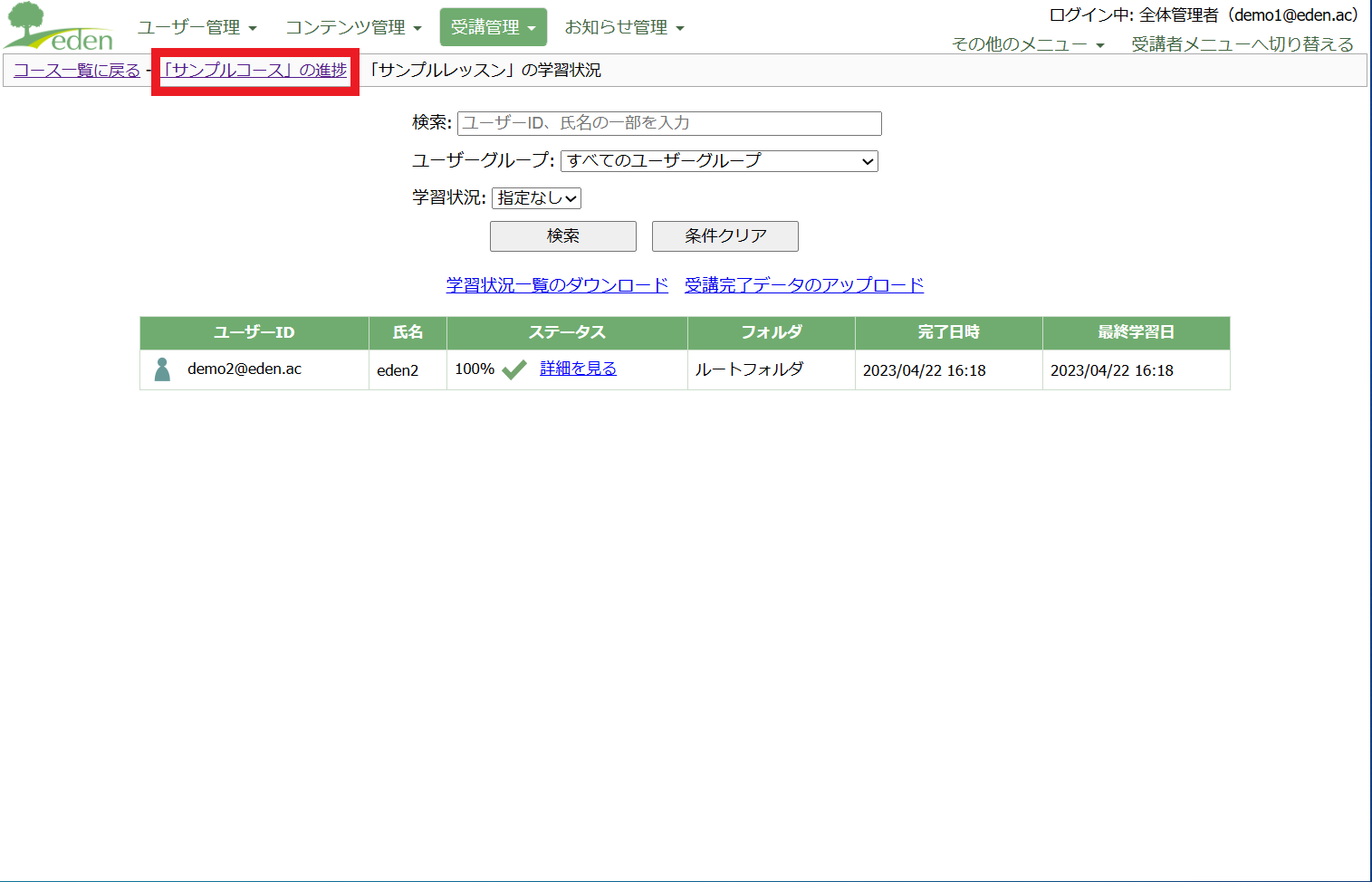Click the 条件クリア button
The image size is (1372, 882).
[725, 236]
